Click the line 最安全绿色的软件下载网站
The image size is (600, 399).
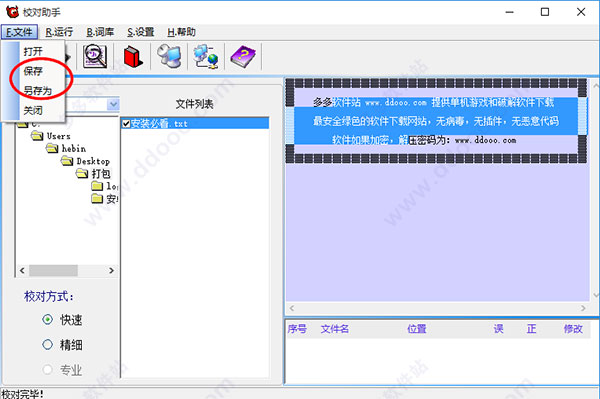pos(436,121)
